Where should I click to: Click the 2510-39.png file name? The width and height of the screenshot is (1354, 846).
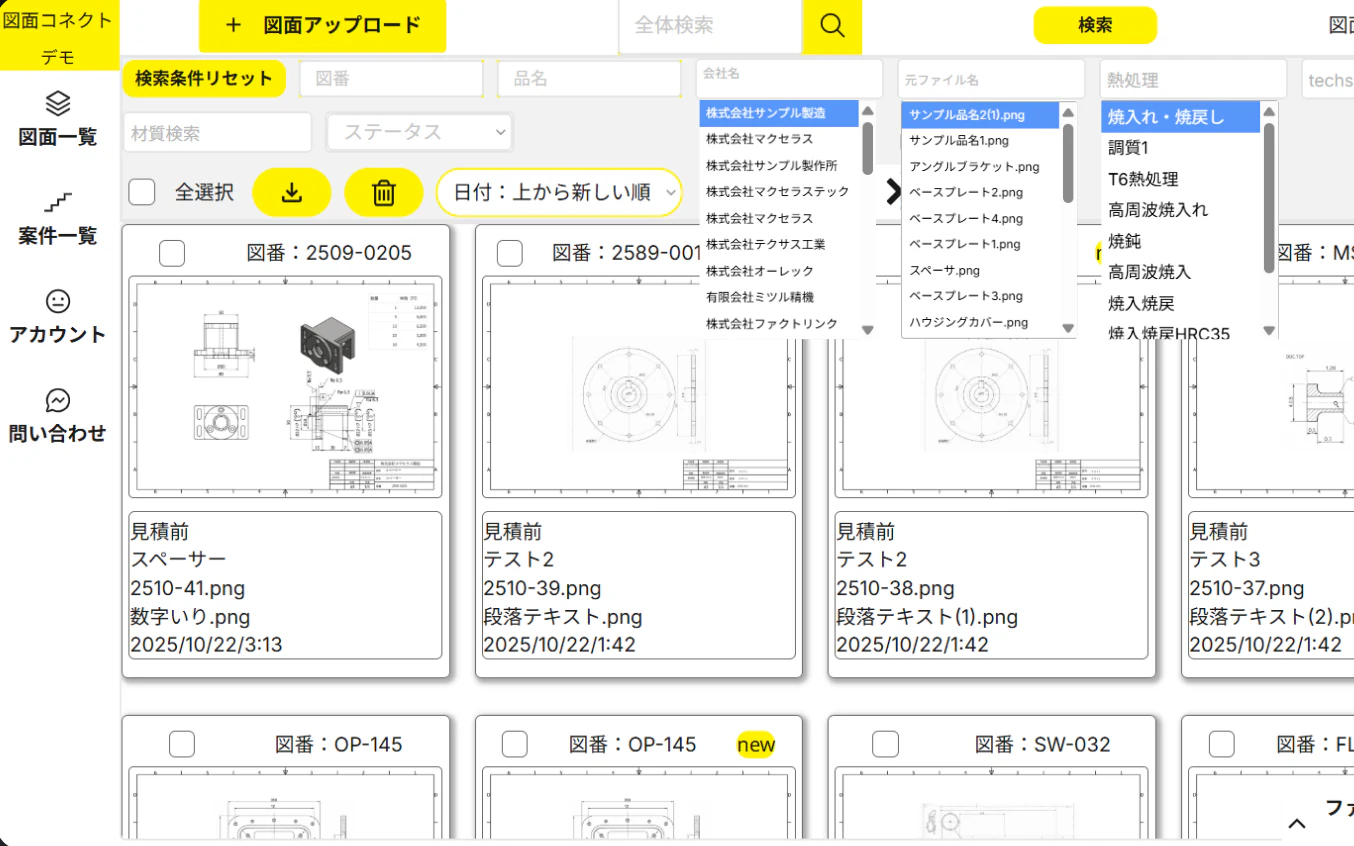[542, 588]
